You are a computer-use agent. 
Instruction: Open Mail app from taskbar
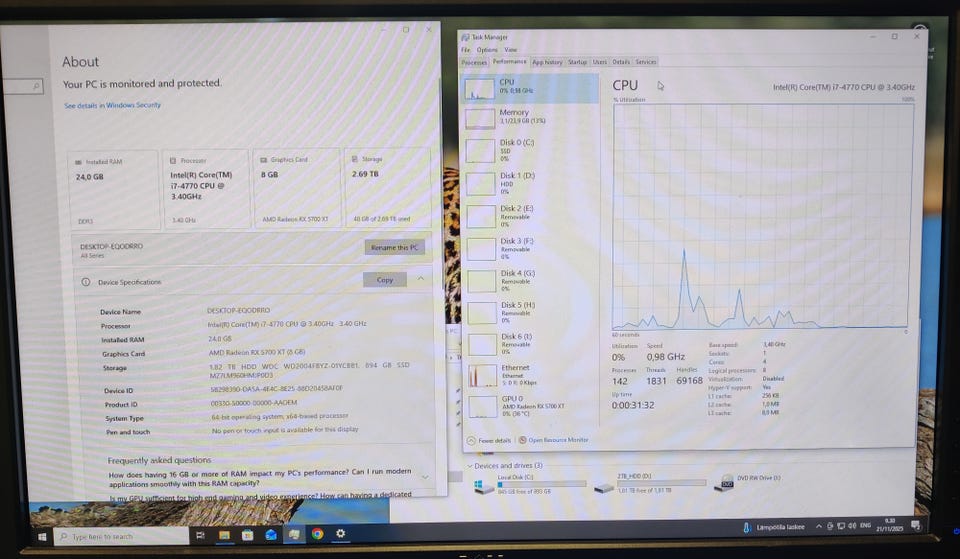pyautogui.click(x=271, y=535)
